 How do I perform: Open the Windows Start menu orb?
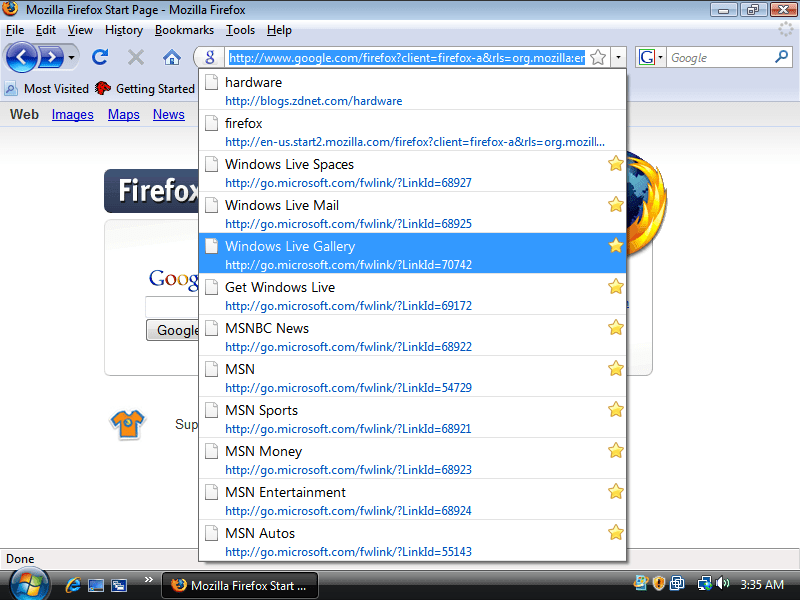(x=29, y=585)
